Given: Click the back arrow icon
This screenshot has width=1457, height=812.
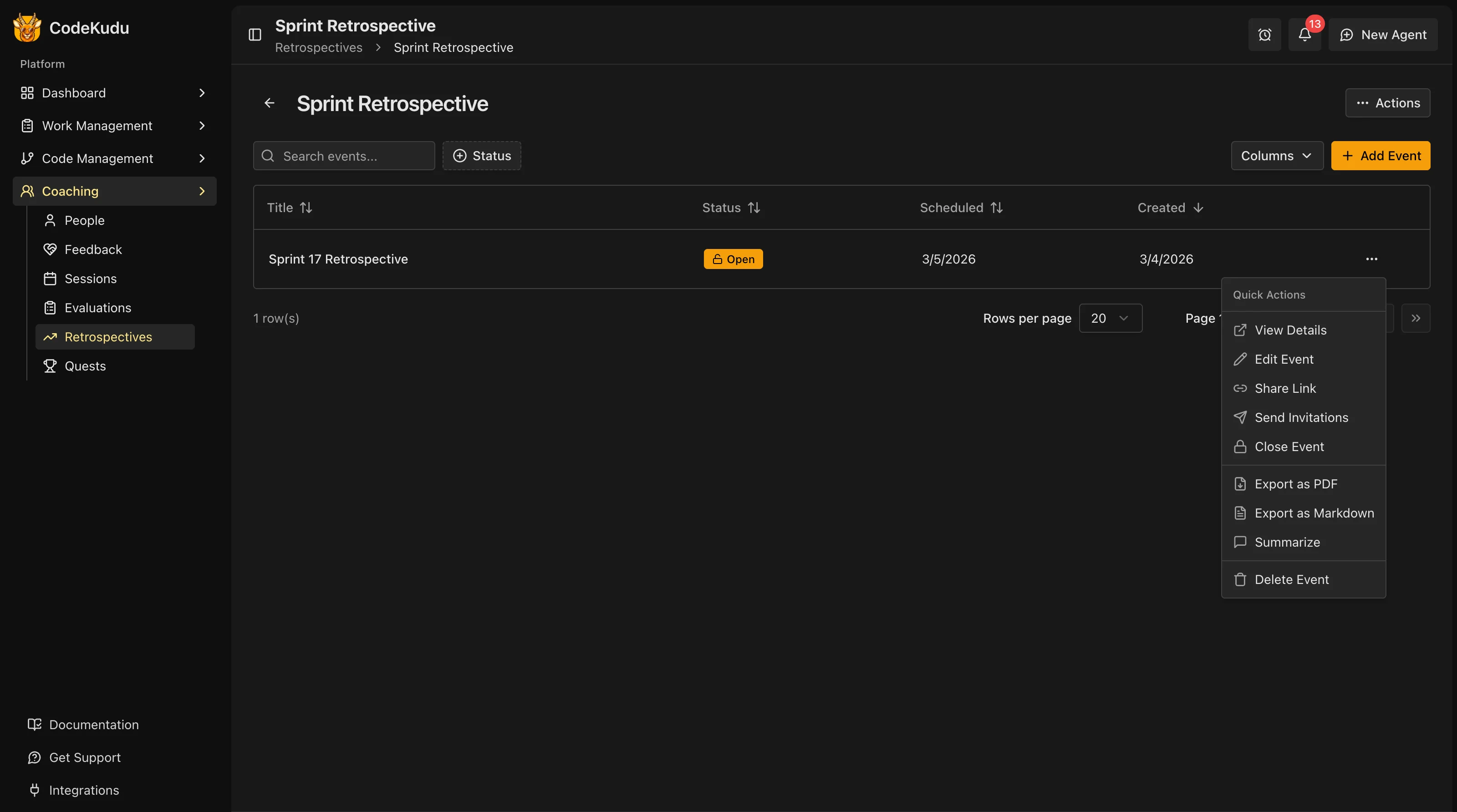Looking at the screenshot, I should [269, 103].
